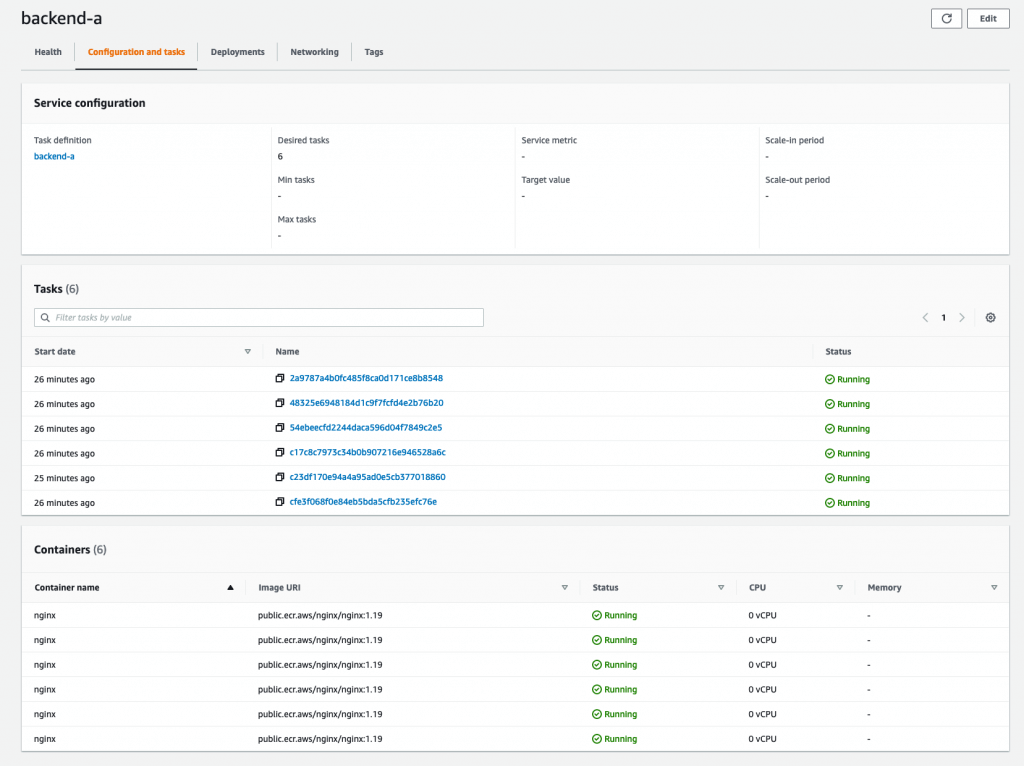Click the next page chevron for tasks
1024x766 pixels.
point(962,317)
